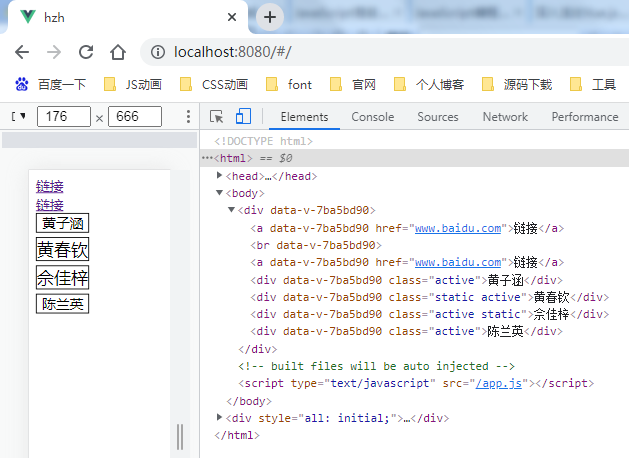Image resolution: width=629 pixels, height=458 pixels.
Task: Reload the current page
Action: (86, 52)
